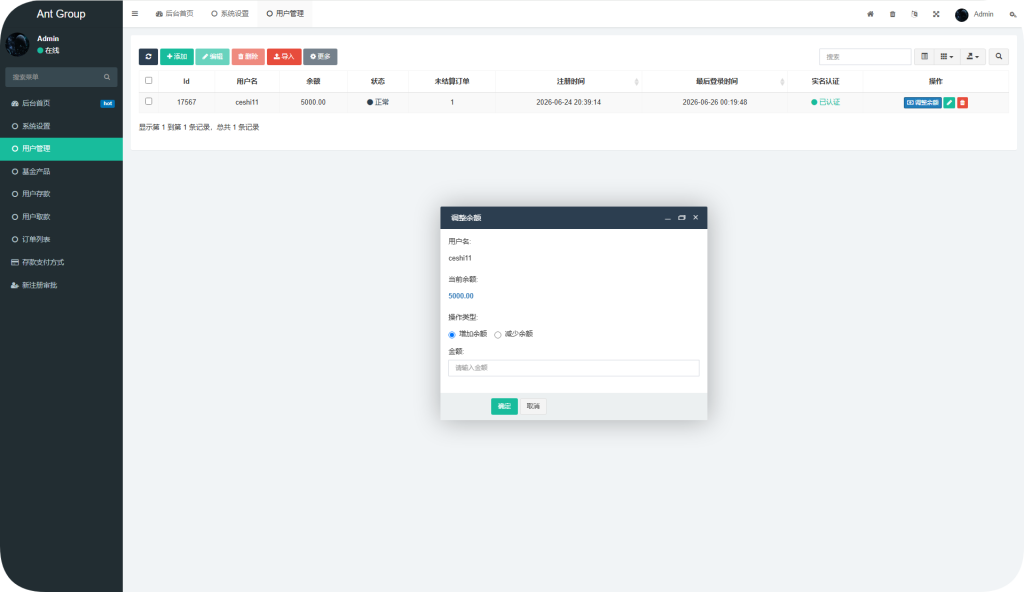The image size is (1024, 592).
Task: Open 系统设置 in the sidebar
Action: coord(61,126)
